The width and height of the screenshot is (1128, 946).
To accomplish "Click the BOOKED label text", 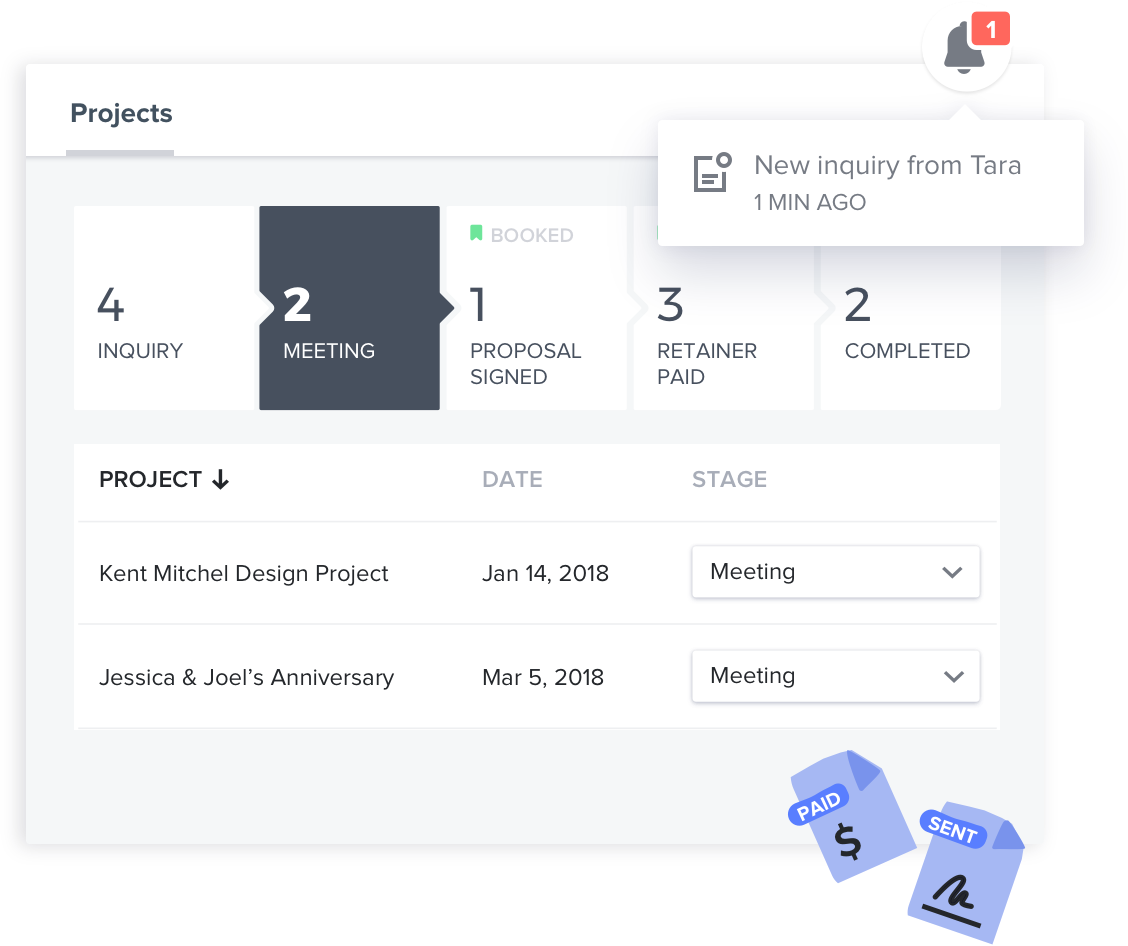I will [532, 235].
